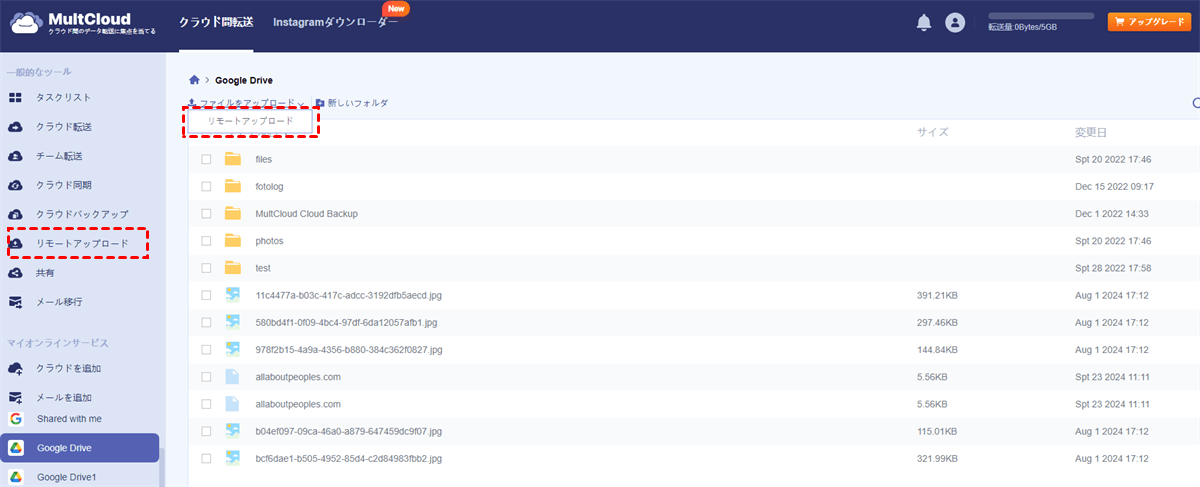1200x487 pixels.
Task: Click the MultCloud logo
Action: 82,24
